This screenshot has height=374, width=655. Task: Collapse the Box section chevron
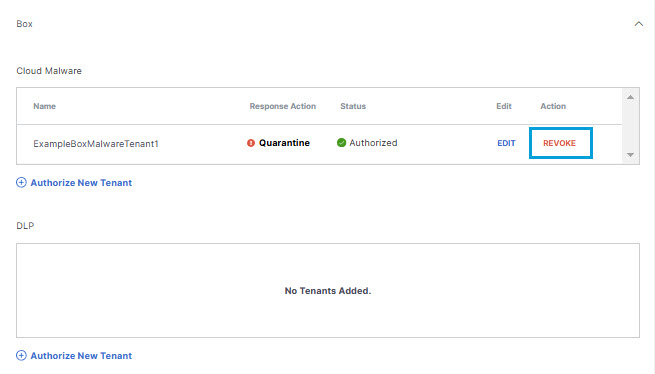[x=638, y=24]
